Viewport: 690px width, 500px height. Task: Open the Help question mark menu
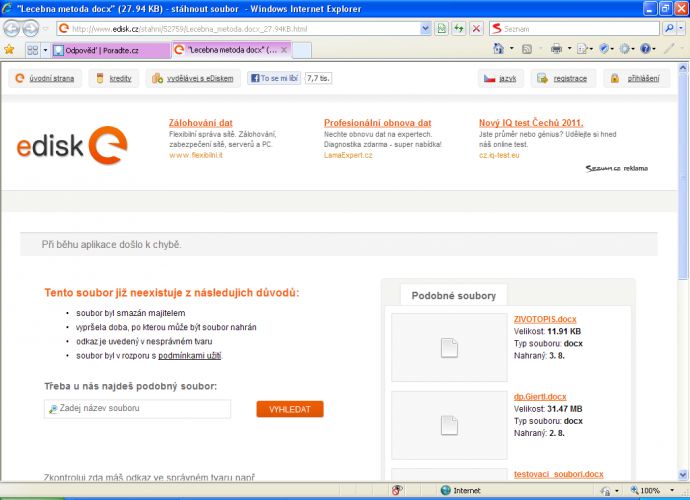tap(648, 48)
